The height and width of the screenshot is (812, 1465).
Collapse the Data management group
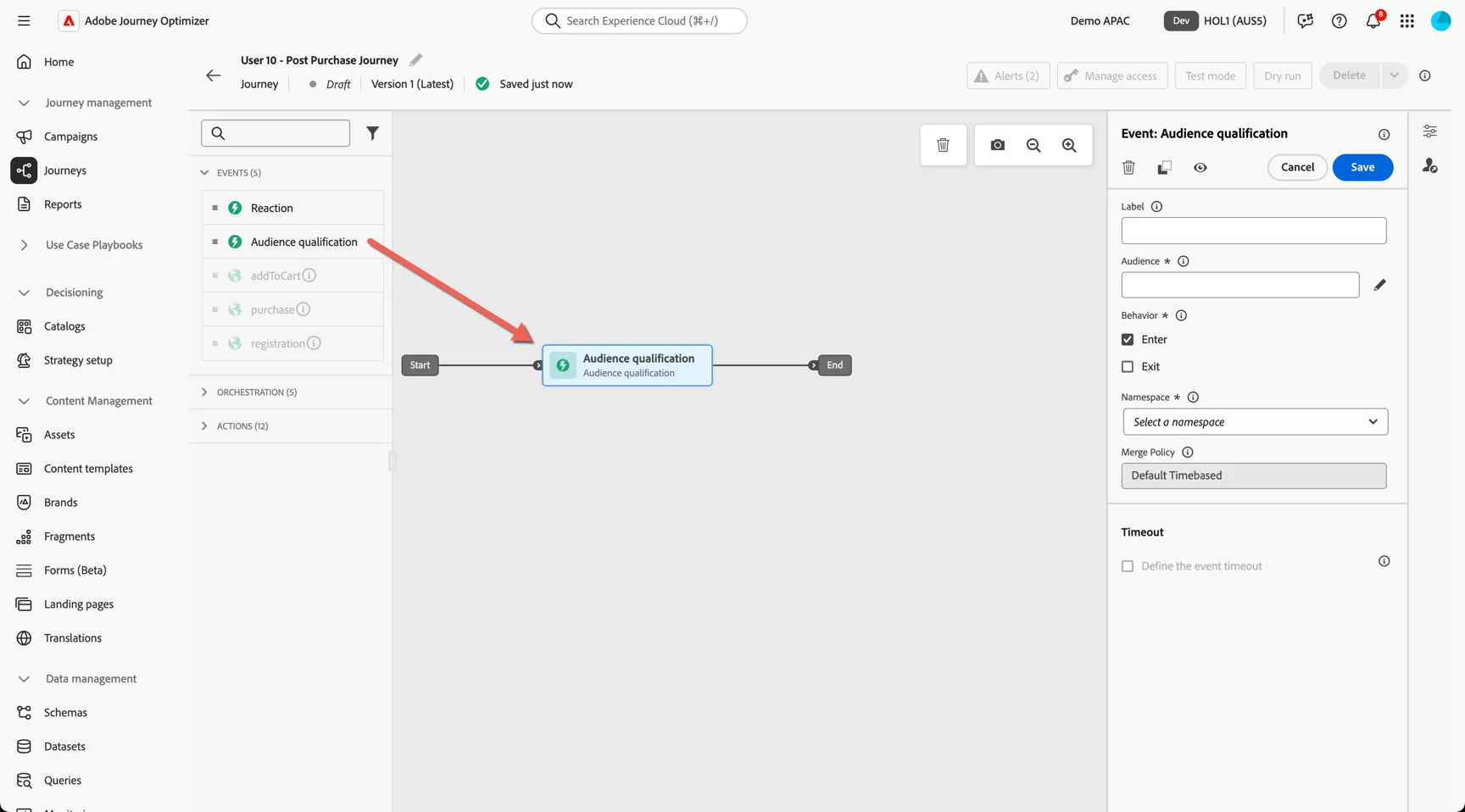tap(24, 679)
